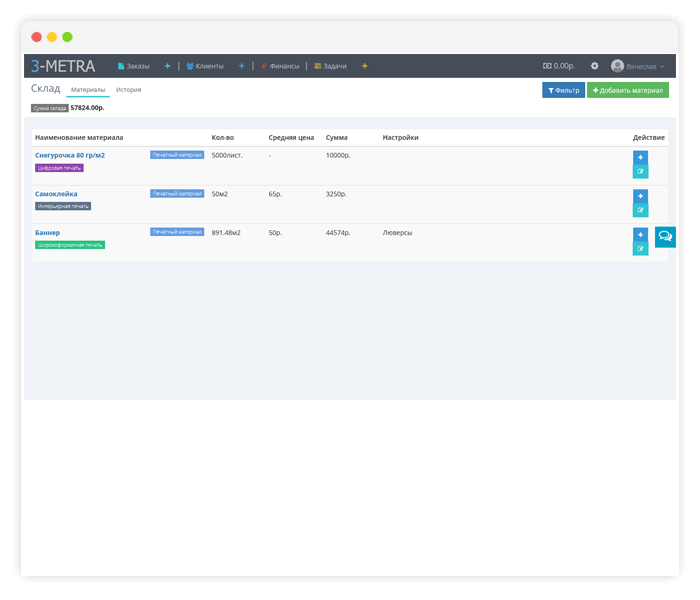Open the Клиенты menu item
Image resolution: width=700 pixels, height=600 pixels.
pos(205,66)
